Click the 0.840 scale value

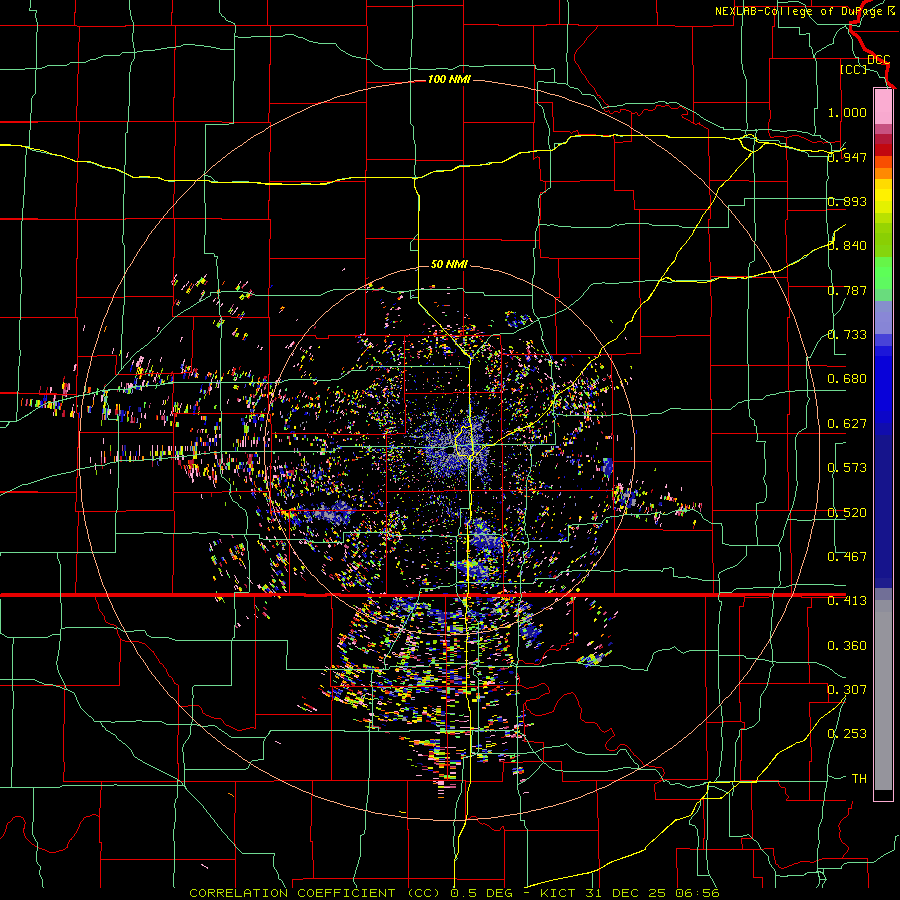pos(847,246)
